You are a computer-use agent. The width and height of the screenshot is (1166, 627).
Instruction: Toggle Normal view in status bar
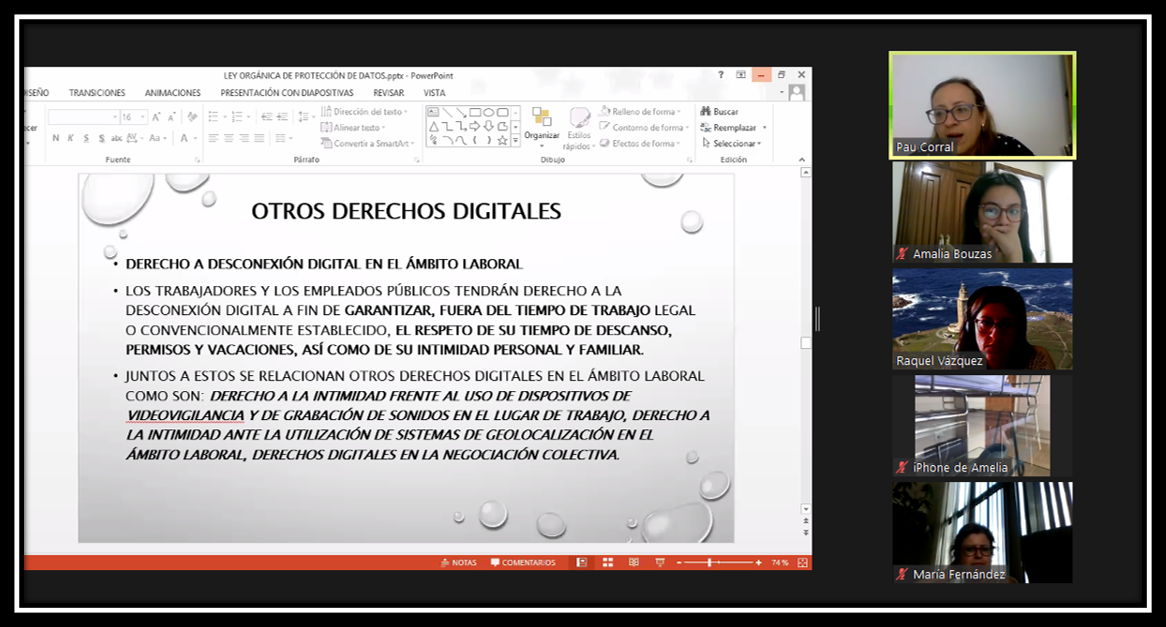pyautogui.click(x=581, y=563)
